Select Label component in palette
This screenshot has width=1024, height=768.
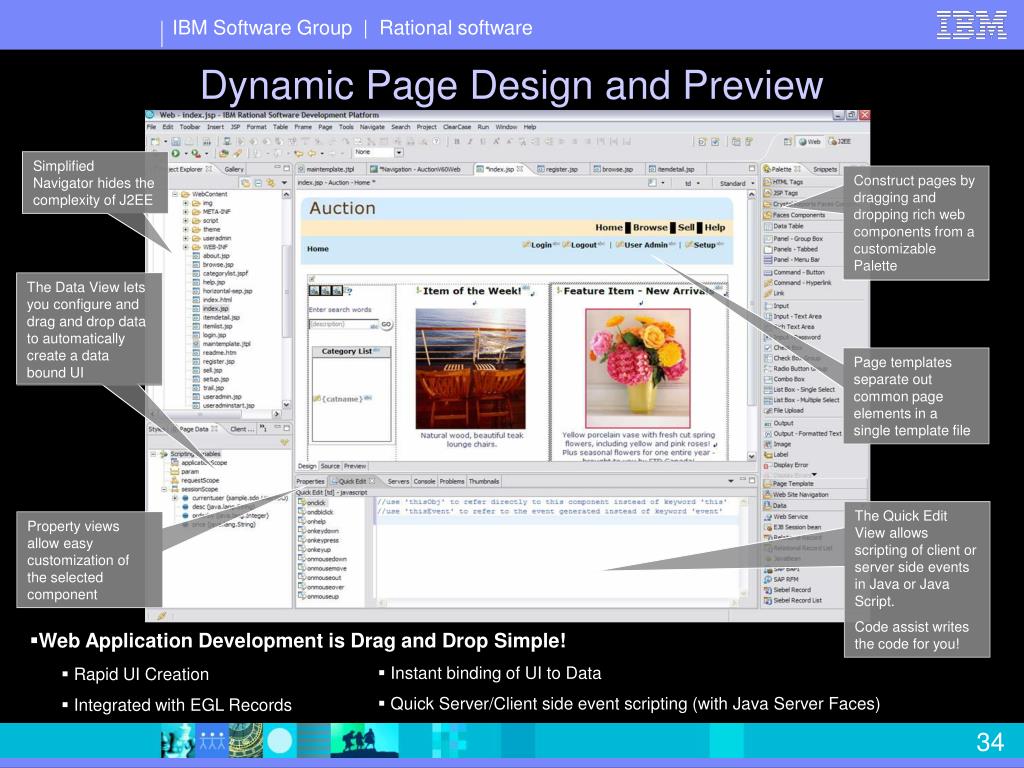(x=776, y=455)
